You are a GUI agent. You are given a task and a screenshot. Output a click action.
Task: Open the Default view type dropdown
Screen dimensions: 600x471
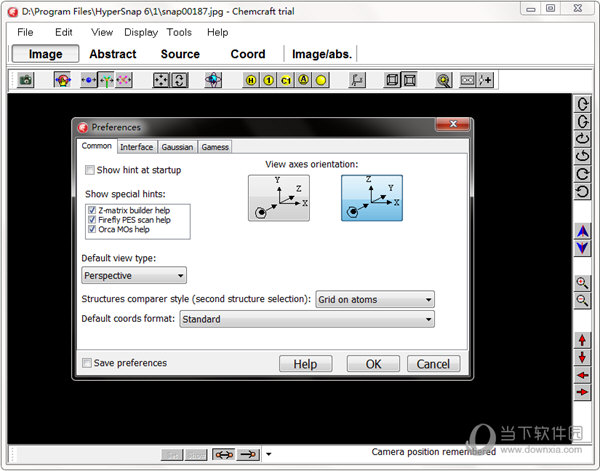(x=134, y=275)
